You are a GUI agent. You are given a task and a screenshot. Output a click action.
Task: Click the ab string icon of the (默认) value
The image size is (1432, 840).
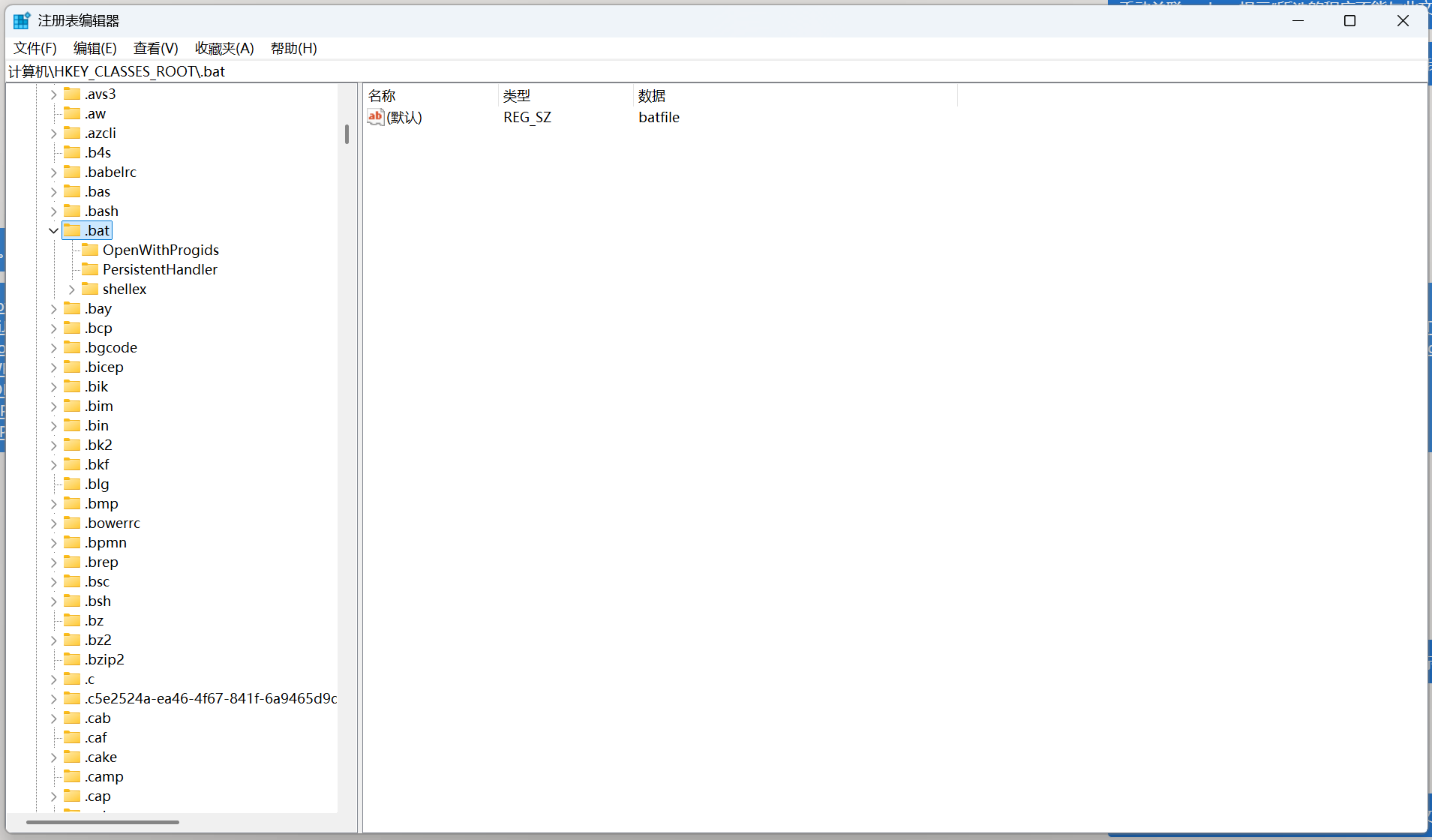375,117
